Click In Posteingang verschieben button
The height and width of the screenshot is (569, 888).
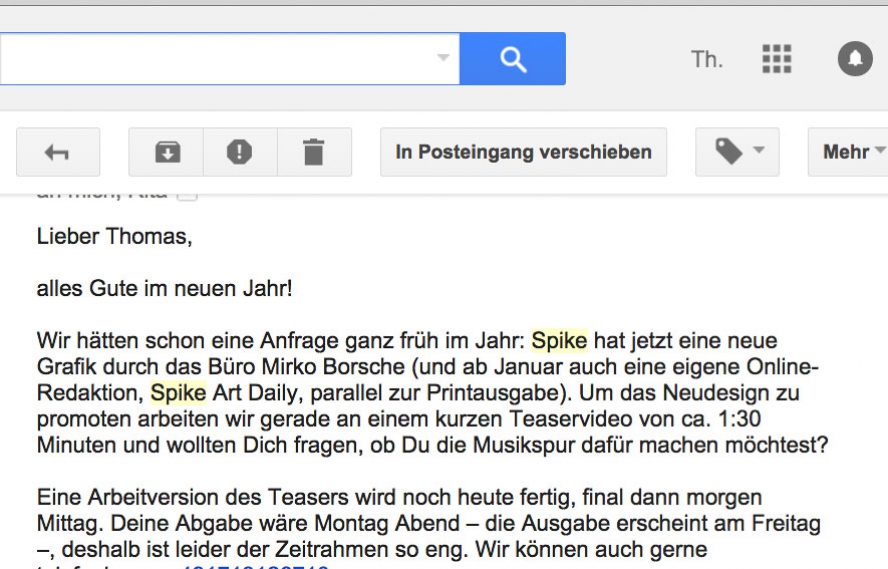pyautogui.click(x=523, y=152)
